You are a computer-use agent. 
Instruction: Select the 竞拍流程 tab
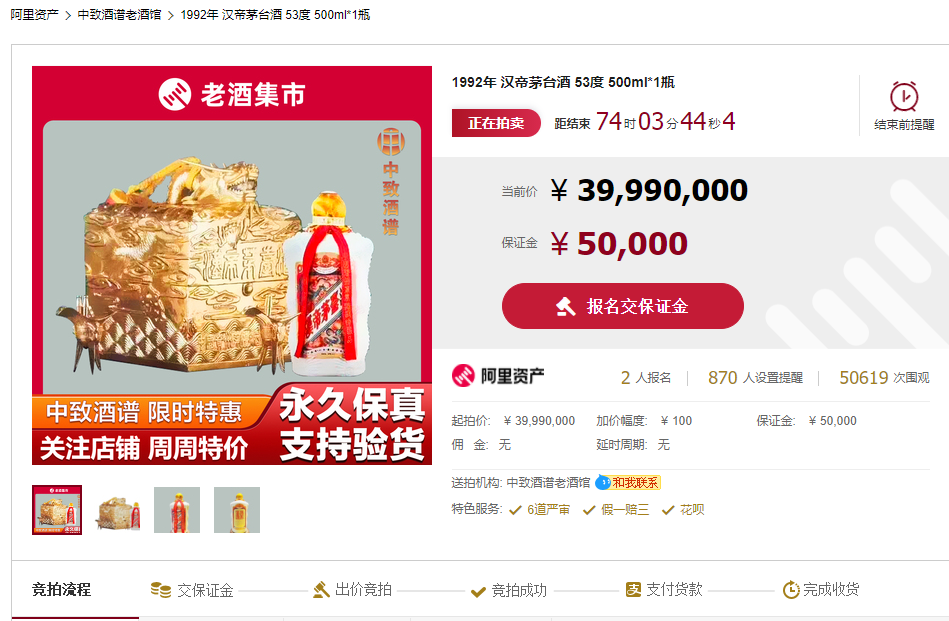(61, 590)
